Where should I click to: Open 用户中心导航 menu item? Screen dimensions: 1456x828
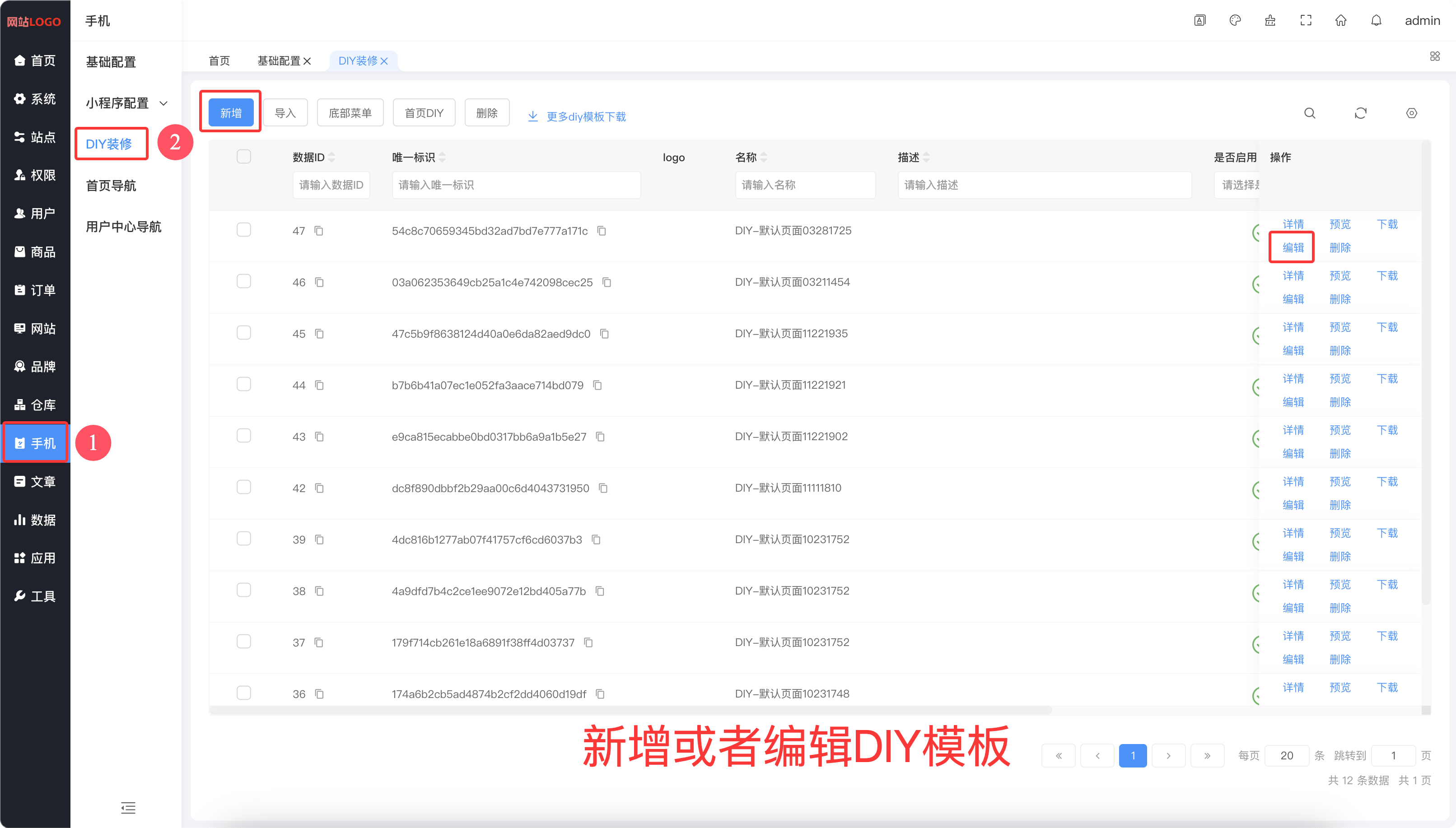(123, 227)
